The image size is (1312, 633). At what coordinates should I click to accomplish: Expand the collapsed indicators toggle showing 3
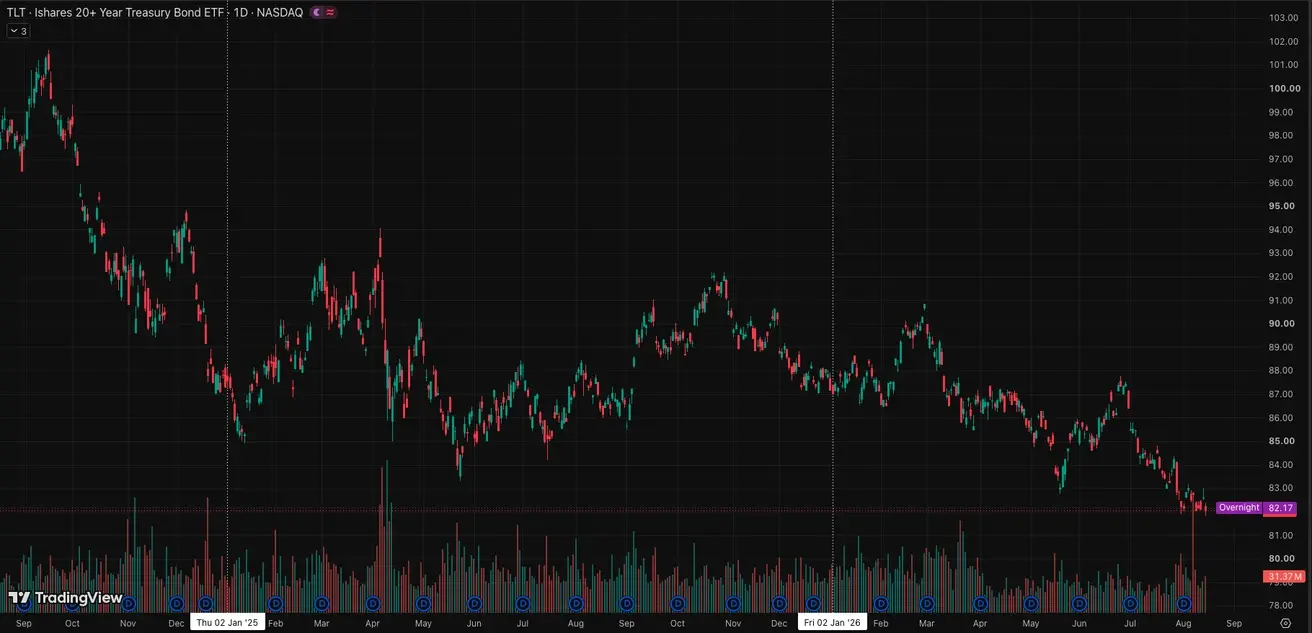coord(18,31)
